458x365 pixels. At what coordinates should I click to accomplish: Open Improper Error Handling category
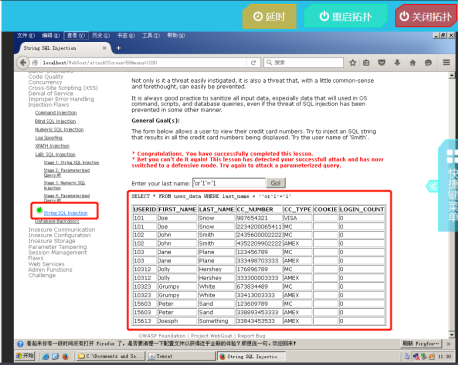pyautogui.click(x=61, y=99)
